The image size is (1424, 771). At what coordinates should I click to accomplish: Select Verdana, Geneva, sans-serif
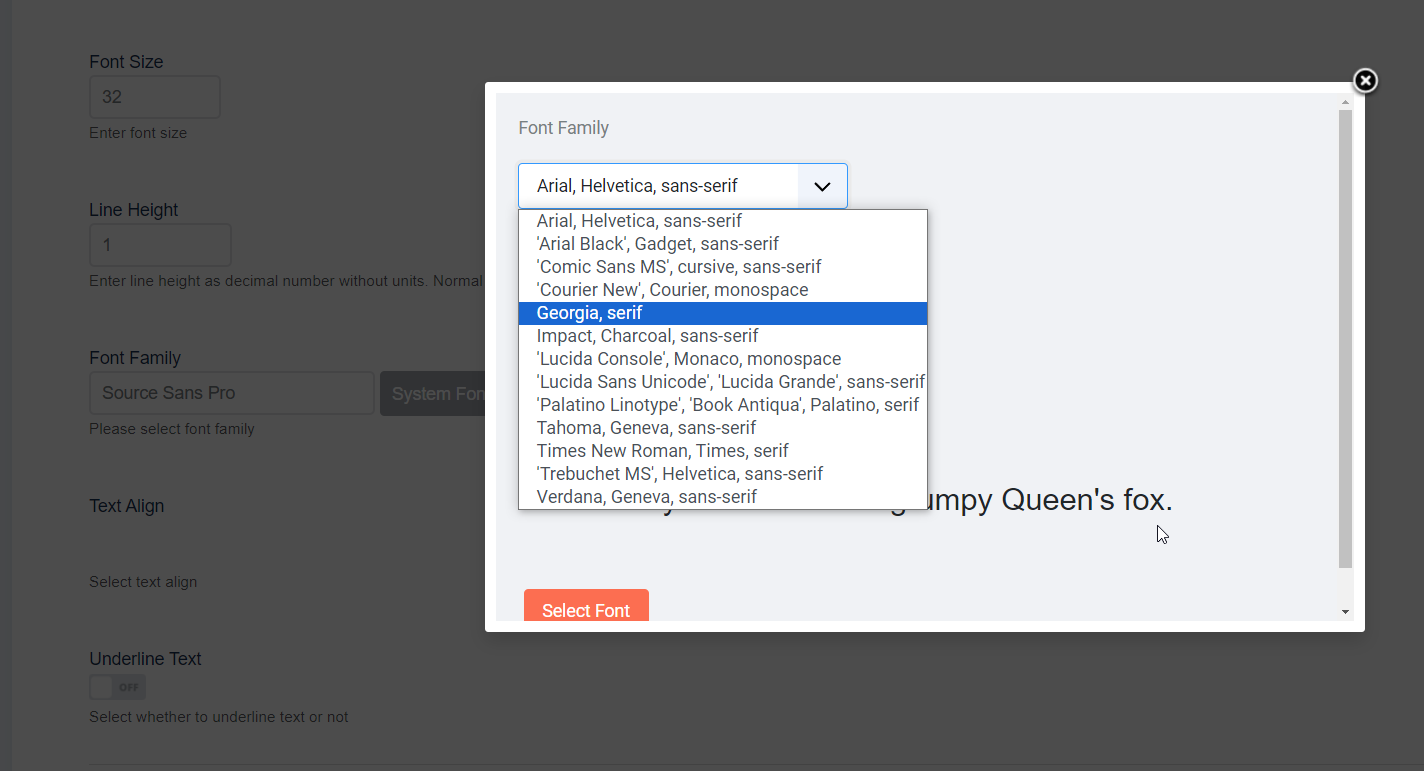(723, 497)
